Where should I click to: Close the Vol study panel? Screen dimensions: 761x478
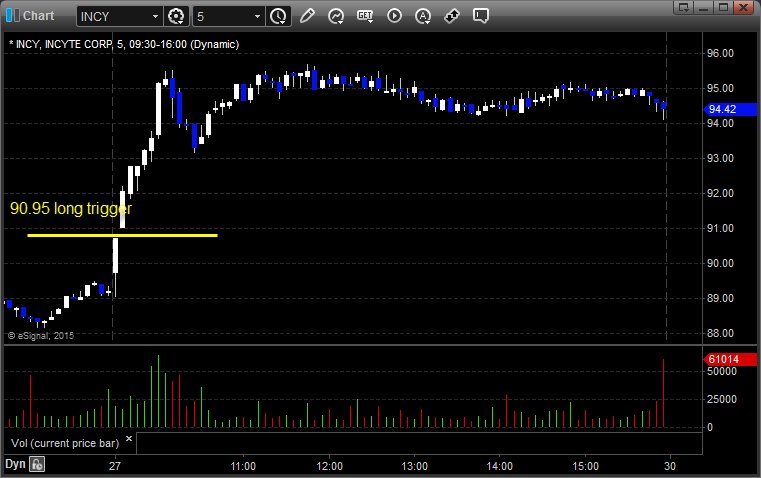pyautogui.click(x=129, y=439)
